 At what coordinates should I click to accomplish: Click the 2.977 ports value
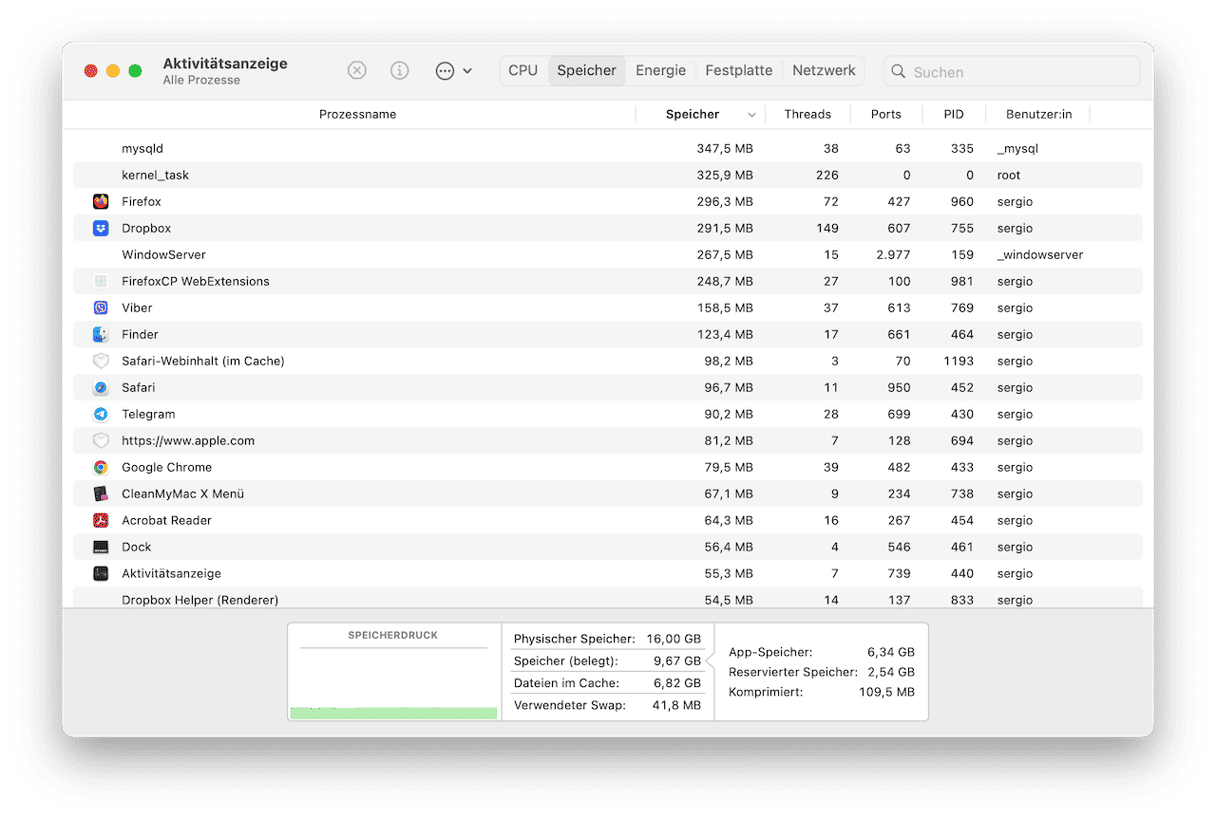pyautogui.click(x=893, y=255)
